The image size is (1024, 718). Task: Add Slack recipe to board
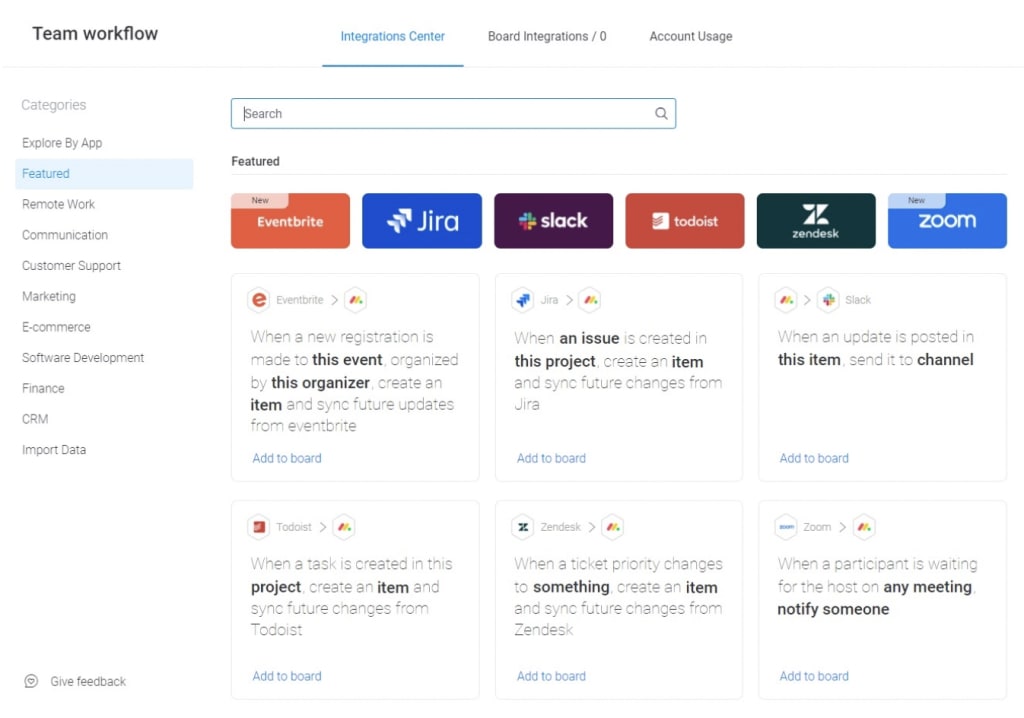click(814, 459)
